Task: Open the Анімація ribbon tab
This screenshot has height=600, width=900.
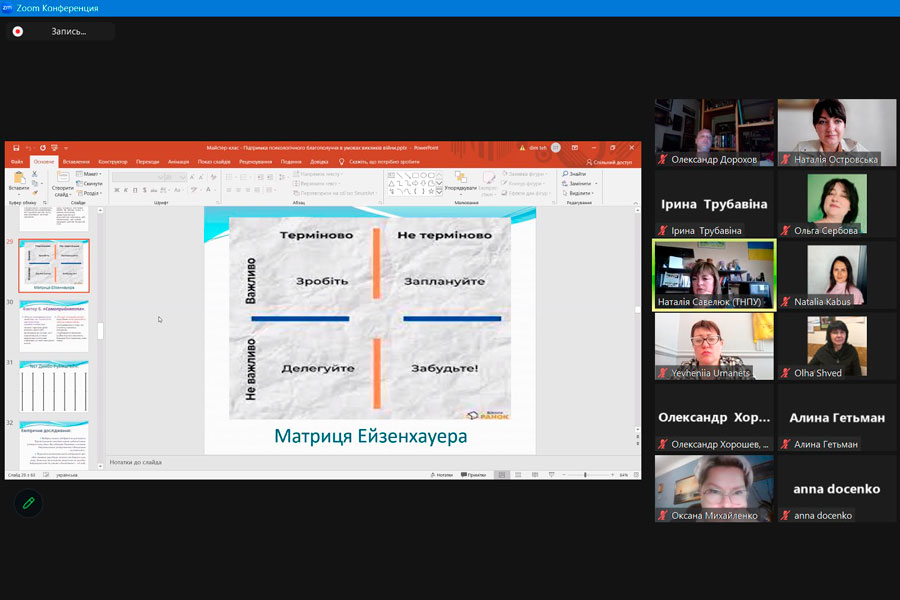Action: click(x=178, y=161)
